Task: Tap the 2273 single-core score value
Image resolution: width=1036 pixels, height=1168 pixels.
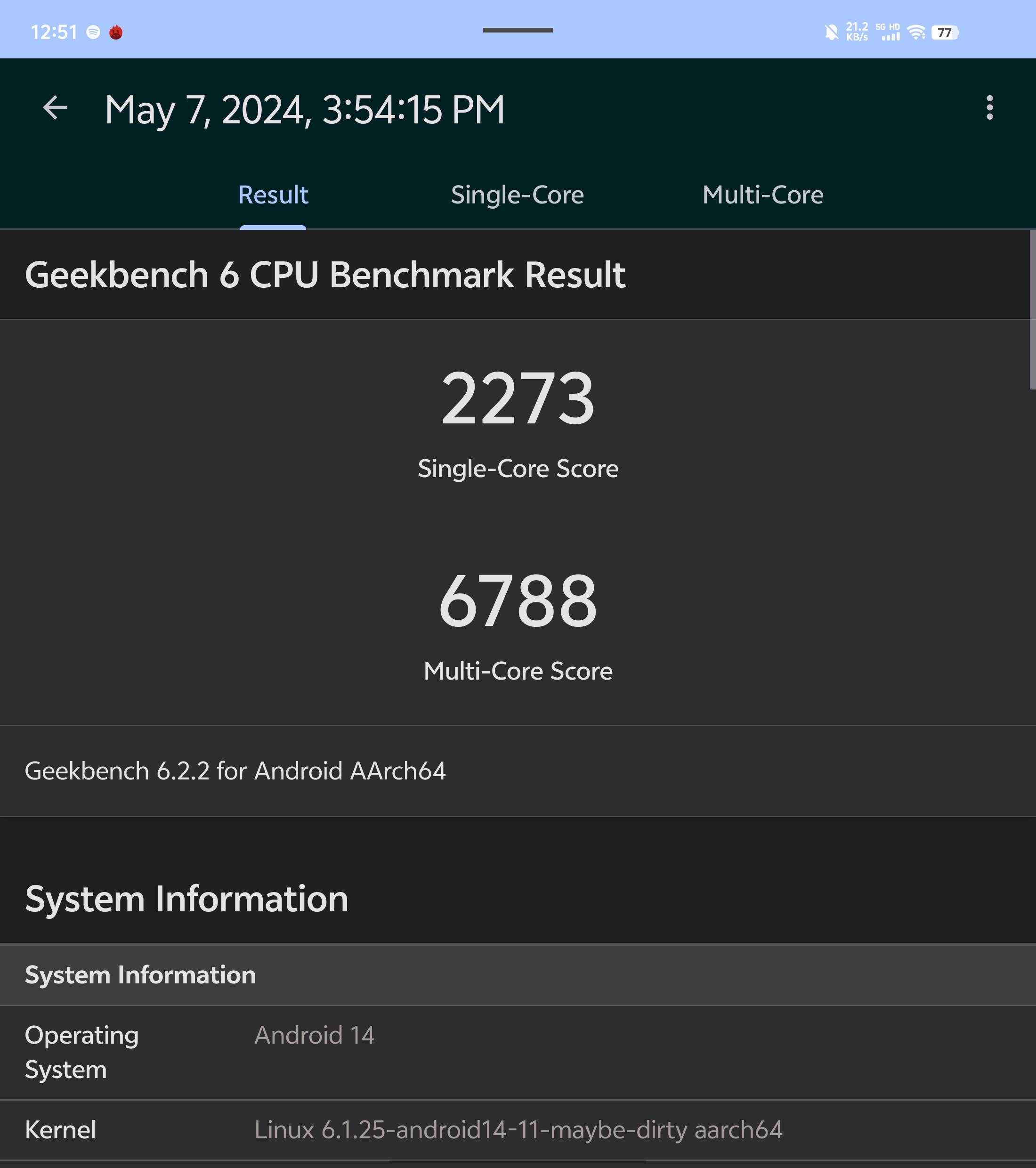Action: [x=518, y=398]
